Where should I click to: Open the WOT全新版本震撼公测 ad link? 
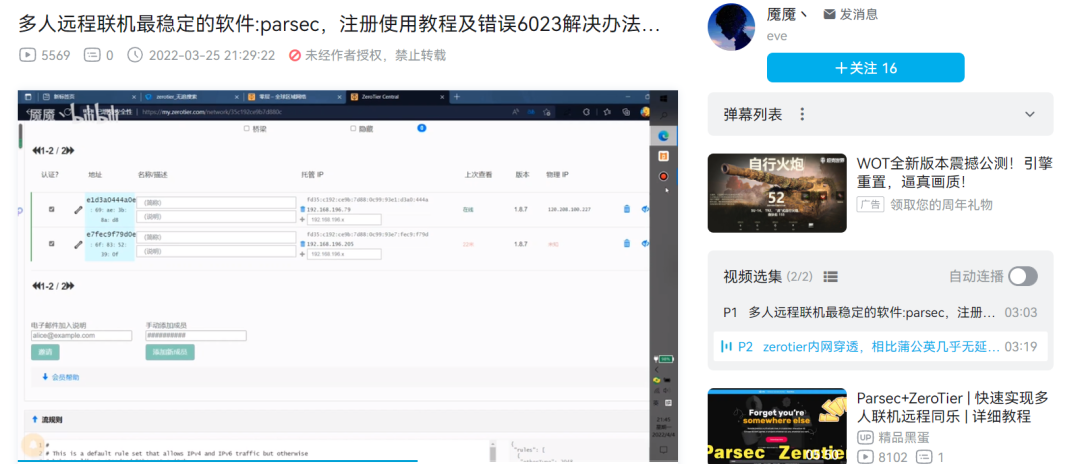[x=954, y=173]
